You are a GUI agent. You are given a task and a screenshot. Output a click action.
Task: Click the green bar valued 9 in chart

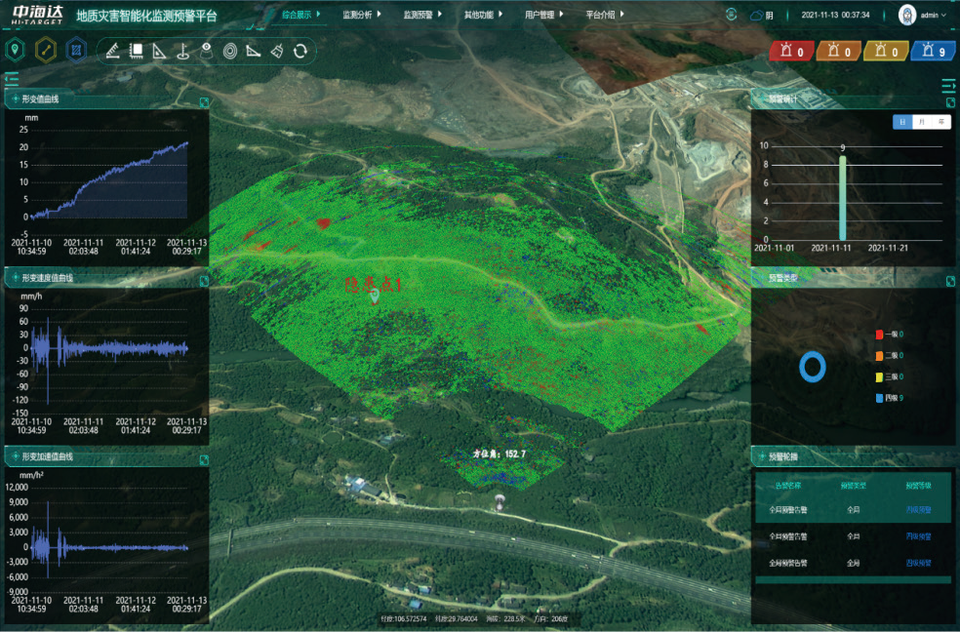[842, 198]
